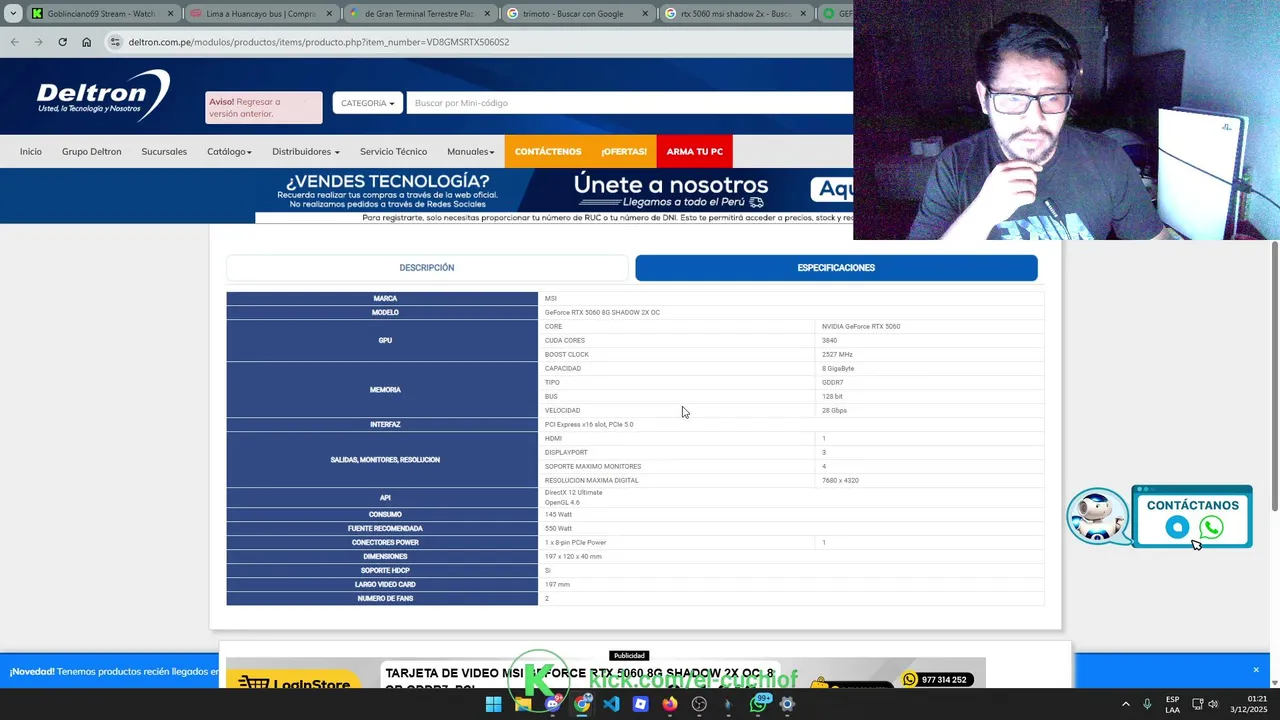Select the ESPECIFICACIONES tab
The height and width of the screenshot is (720, 1280).
coord(836,268)
